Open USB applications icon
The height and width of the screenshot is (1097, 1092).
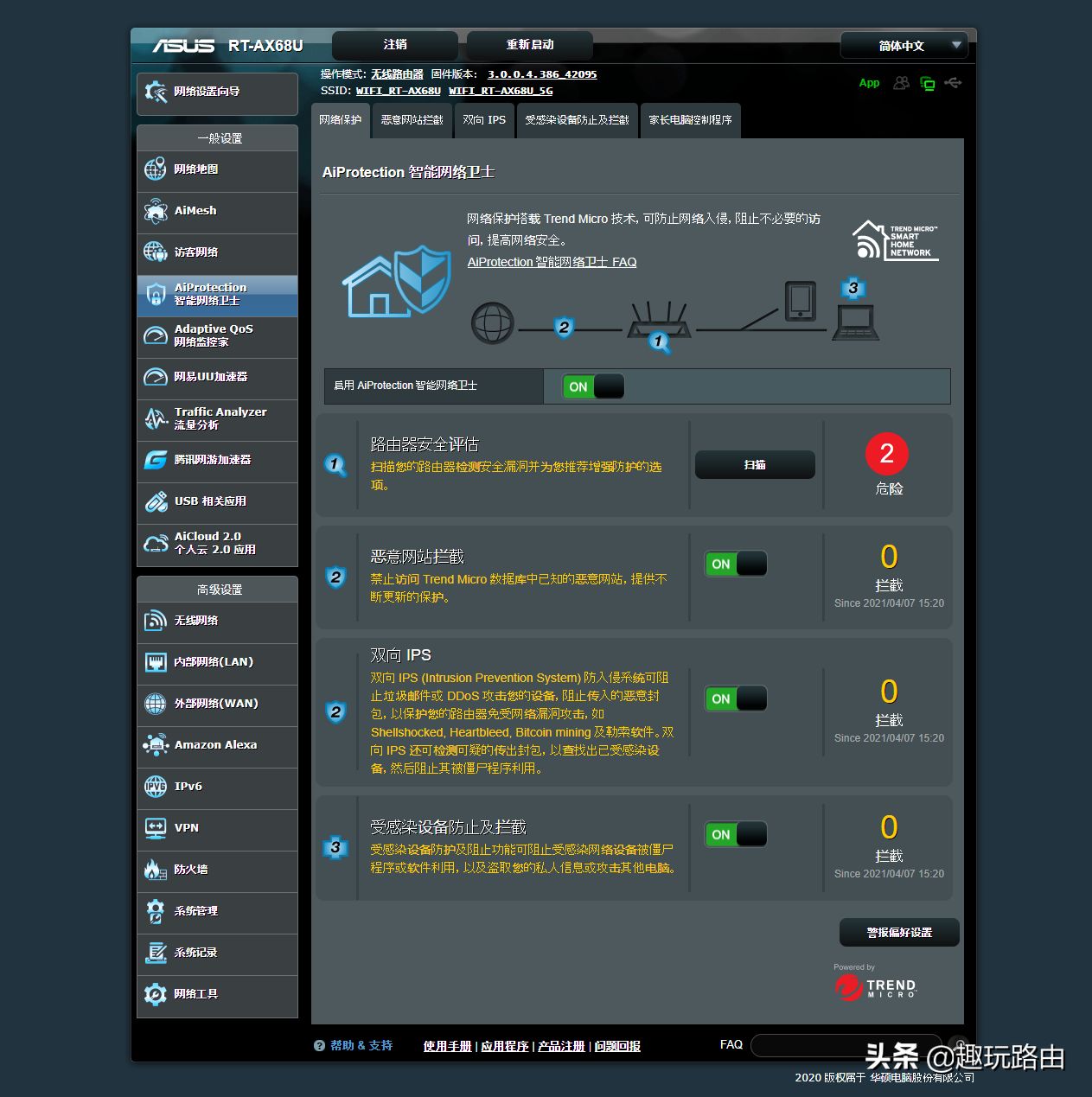(x=156, y=501)
